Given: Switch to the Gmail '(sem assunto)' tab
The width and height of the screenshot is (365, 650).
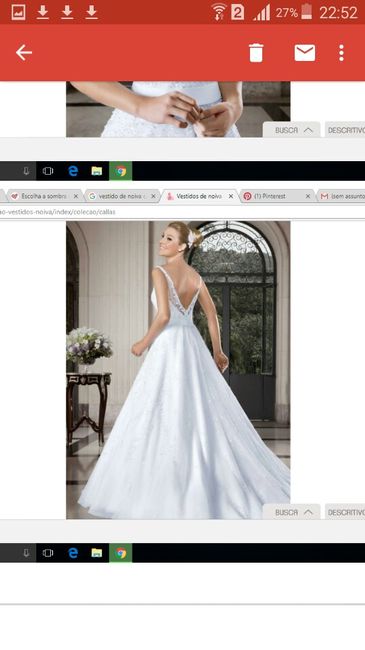Looking at the screenshot, I should pos(341,196).
